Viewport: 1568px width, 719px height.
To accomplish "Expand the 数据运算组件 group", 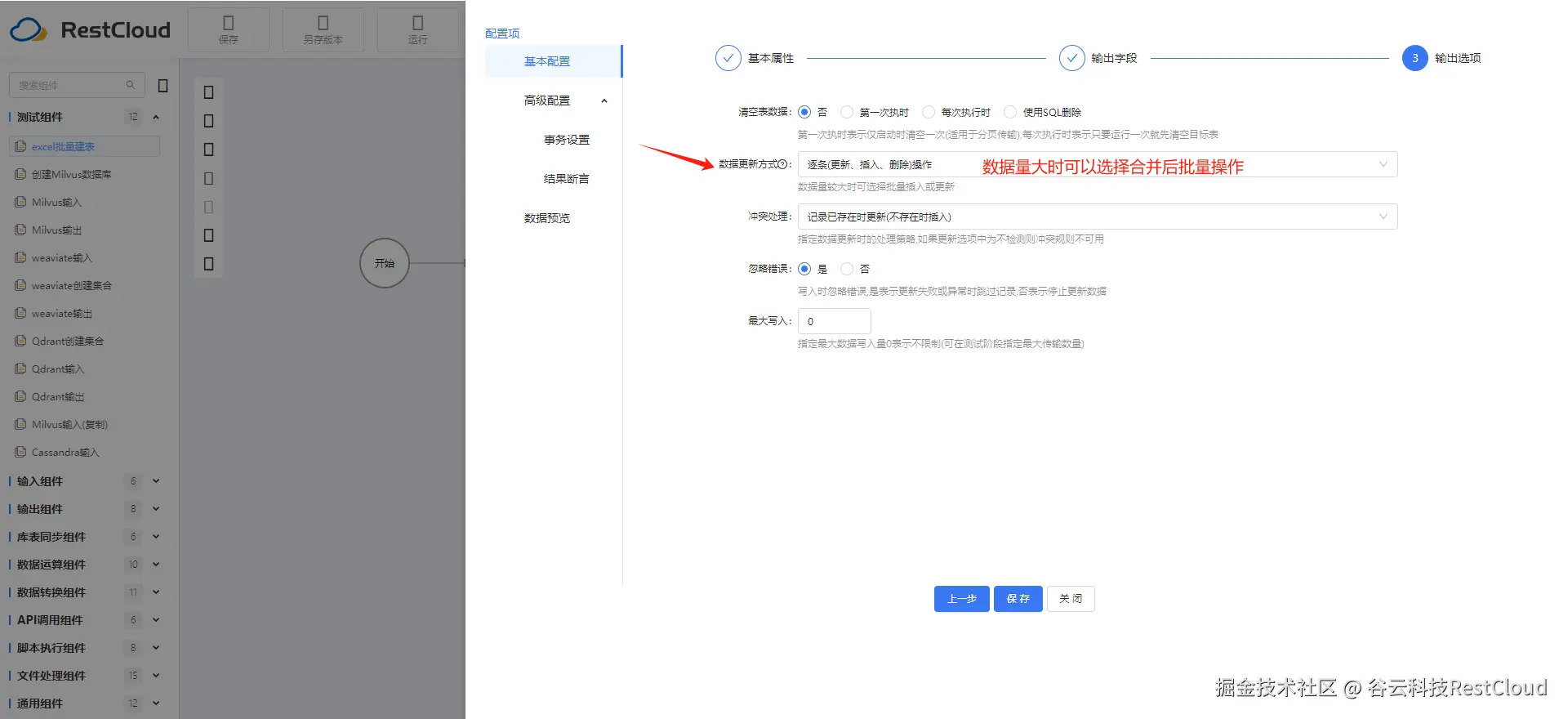I will pyautogui.click(x=156, y=565).
